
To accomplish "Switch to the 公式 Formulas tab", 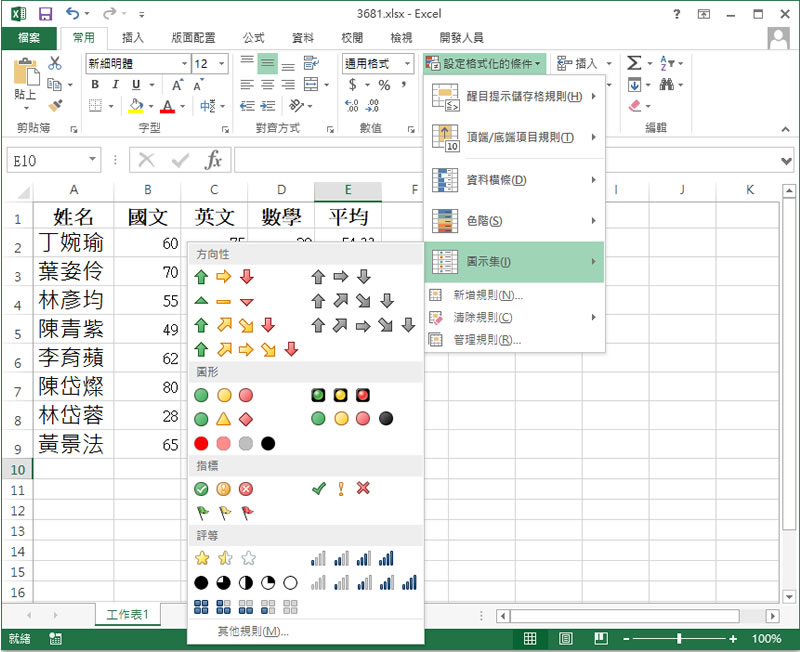I will tap(254, 38).
